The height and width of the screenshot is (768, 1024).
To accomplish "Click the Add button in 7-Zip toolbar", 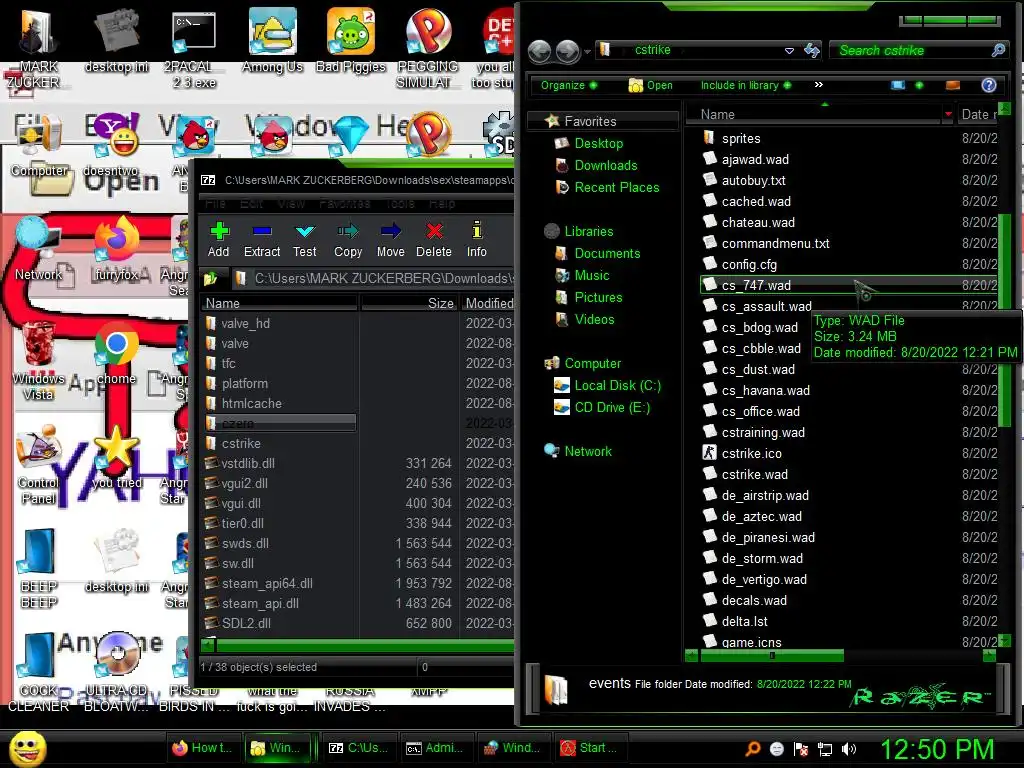I will [x=218, y=239].
